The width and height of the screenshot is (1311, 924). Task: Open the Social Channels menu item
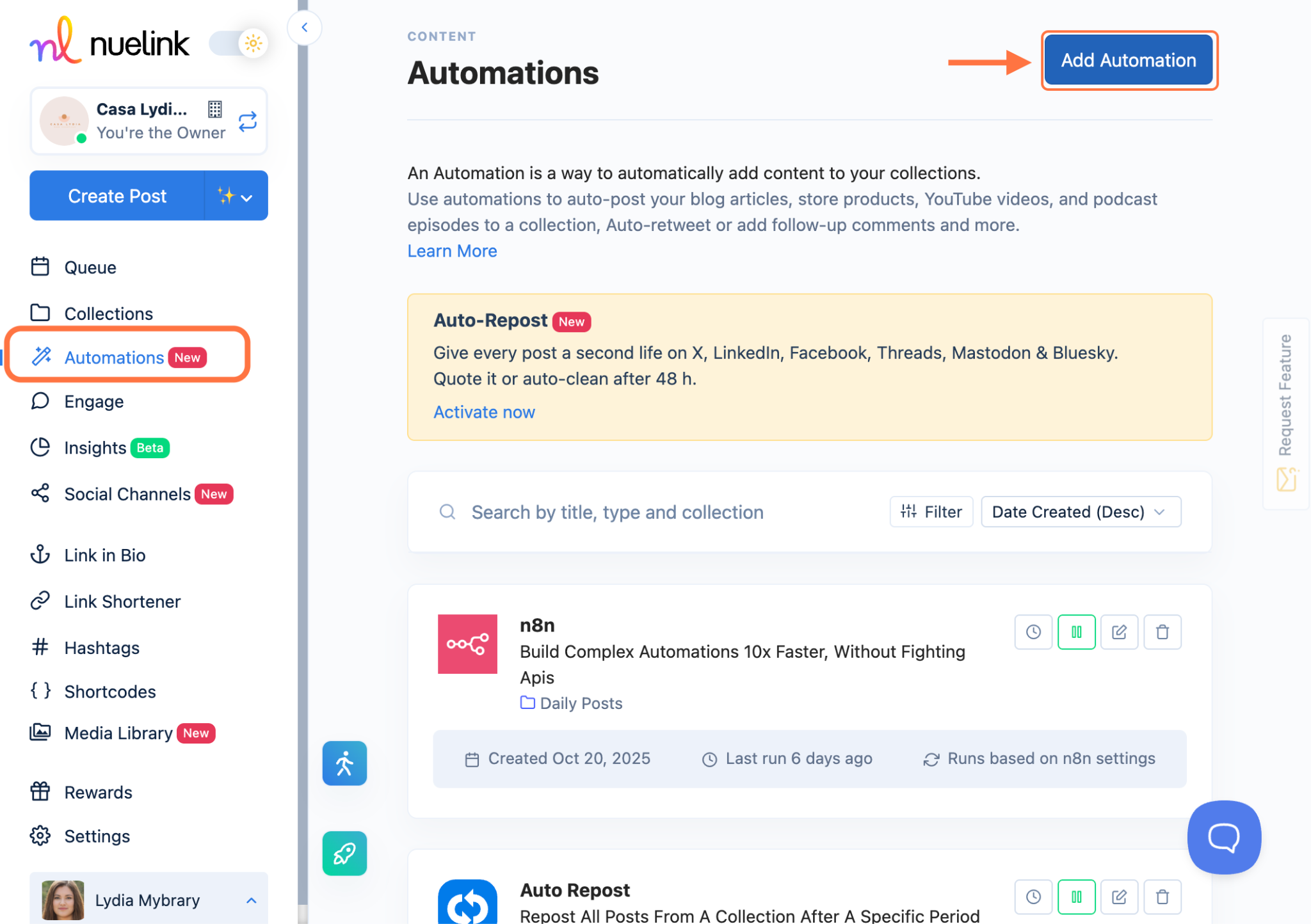(127, 494)
